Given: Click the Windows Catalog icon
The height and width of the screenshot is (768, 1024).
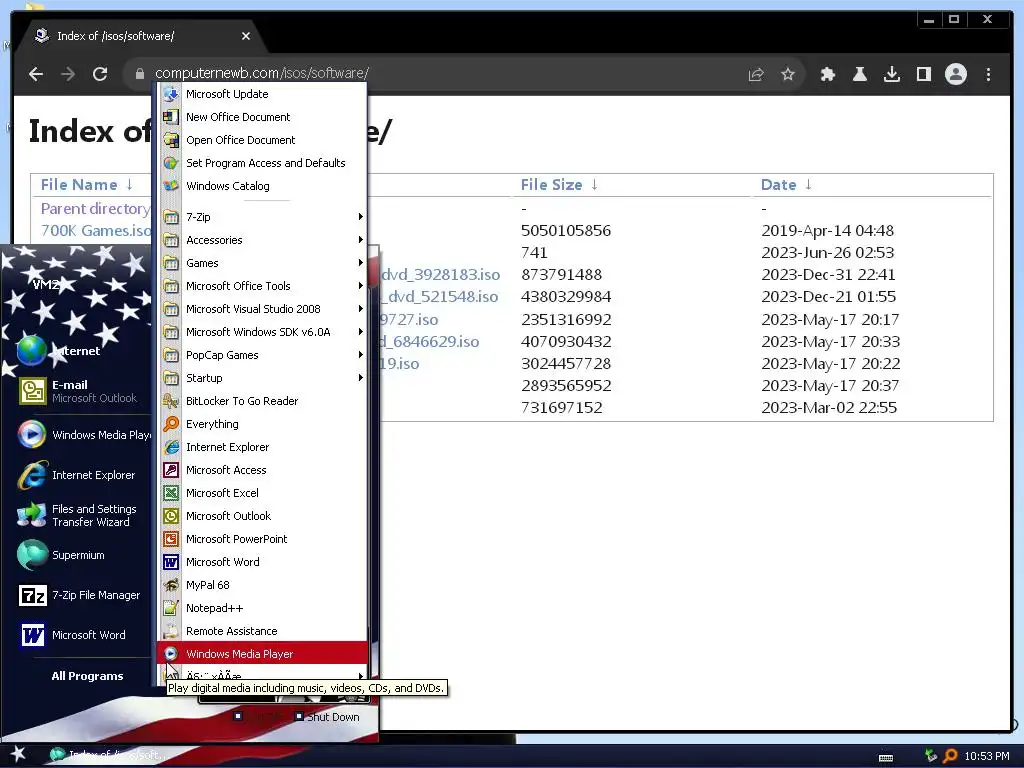Looking at the screenshot, I should click(x=170, y=186).
